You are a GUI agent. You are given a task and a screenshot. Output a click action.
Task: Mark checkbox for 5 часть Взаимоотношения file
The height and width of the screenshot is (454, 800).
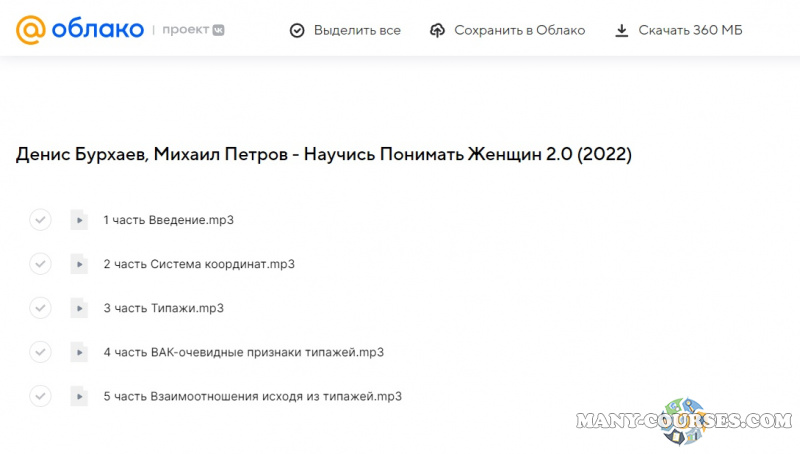[x=40, y=396]
